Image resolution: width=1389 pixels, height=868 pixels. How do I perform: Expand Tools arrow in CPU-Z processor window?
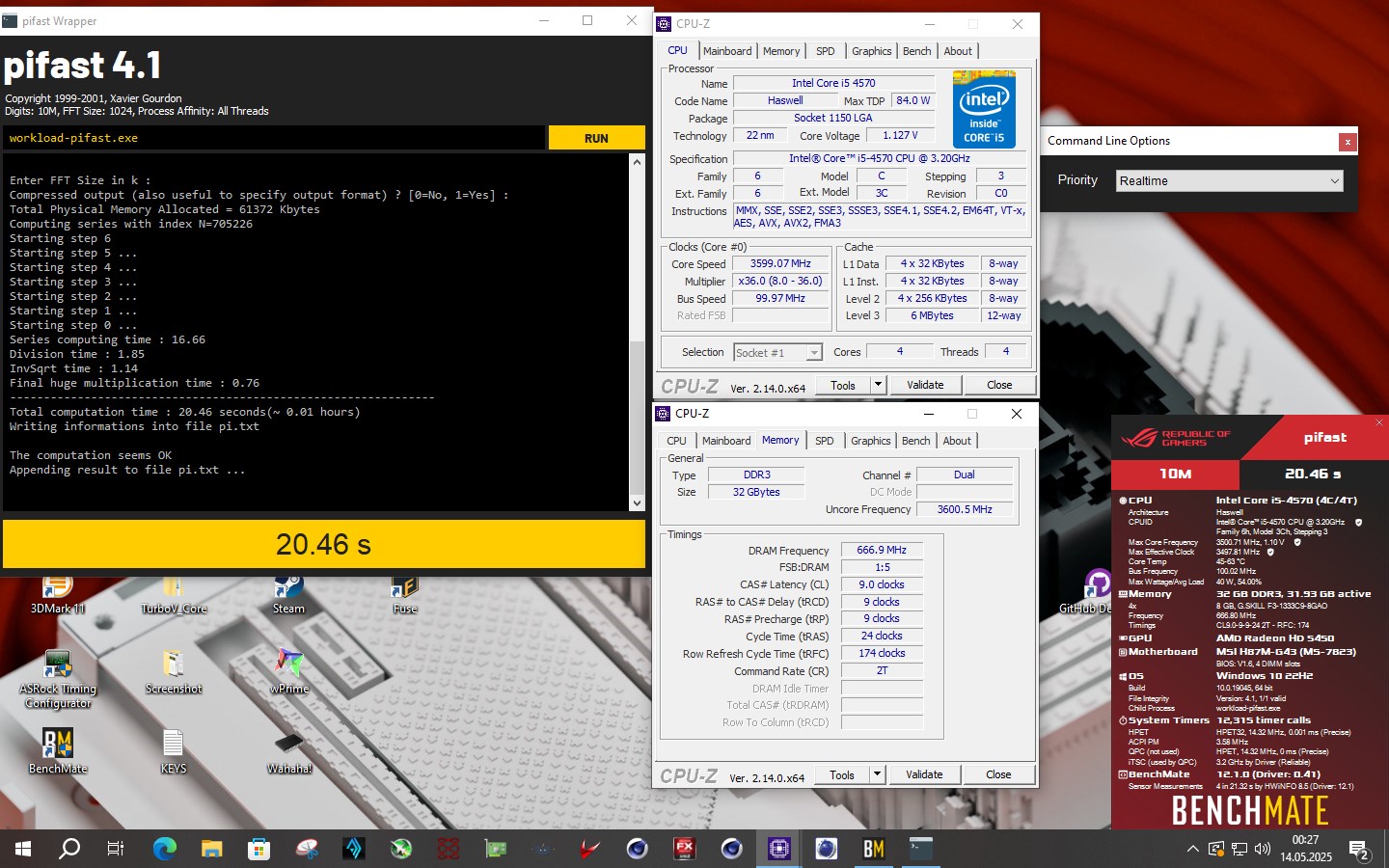pos(878,385)
